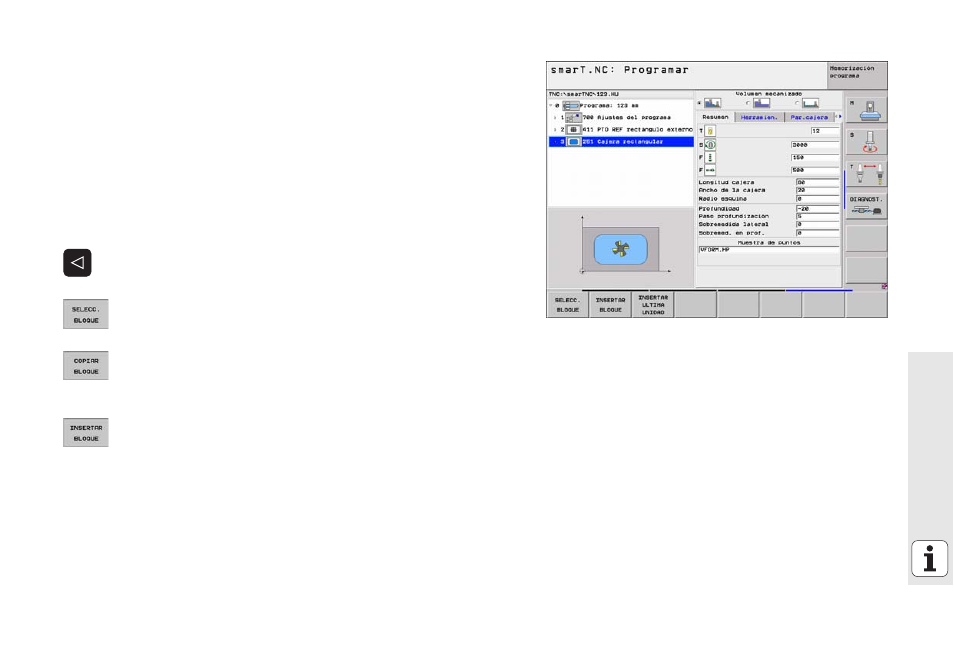
Task: Click the Profundidad input field
Action: click(x=818, y=209)
